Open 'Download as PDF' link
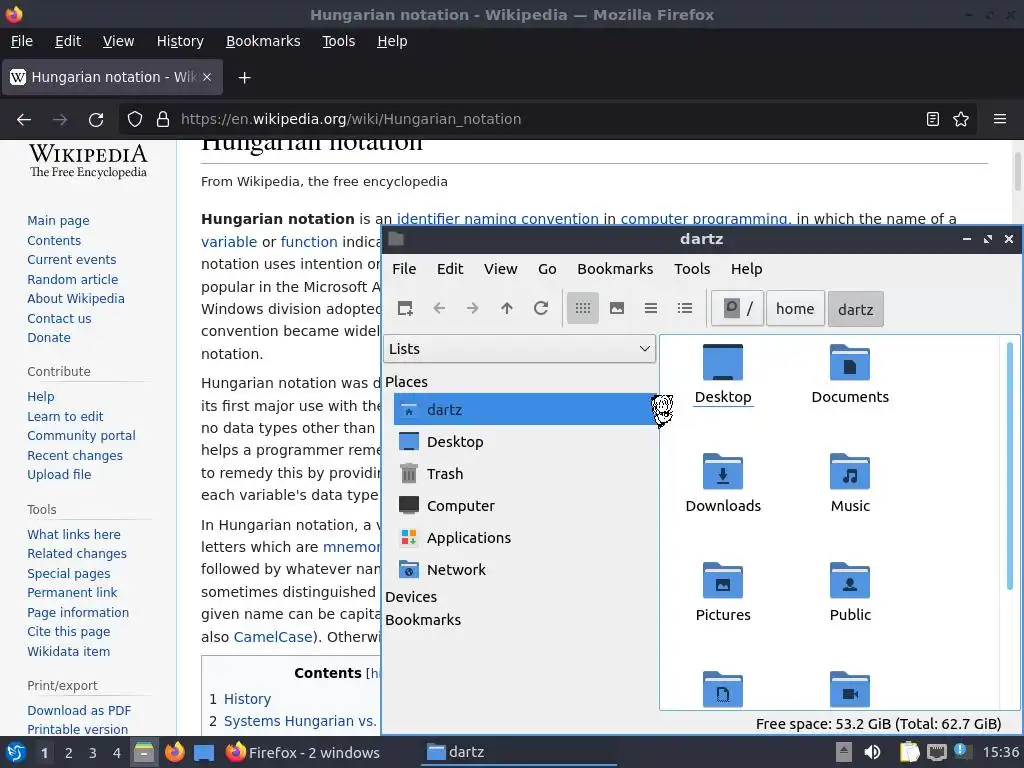 pos(79,711)
